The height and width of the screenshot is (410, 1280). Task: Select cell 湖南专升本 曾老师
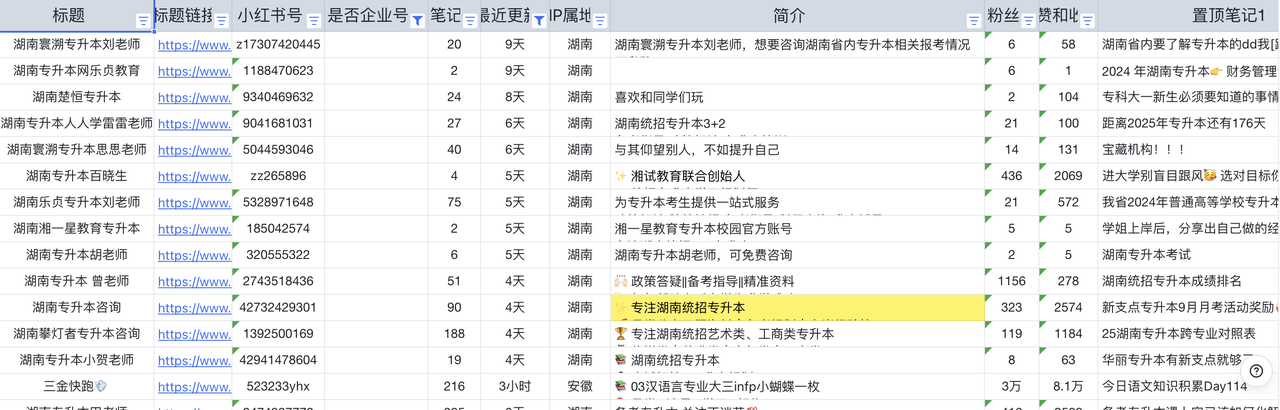point(77,281)
